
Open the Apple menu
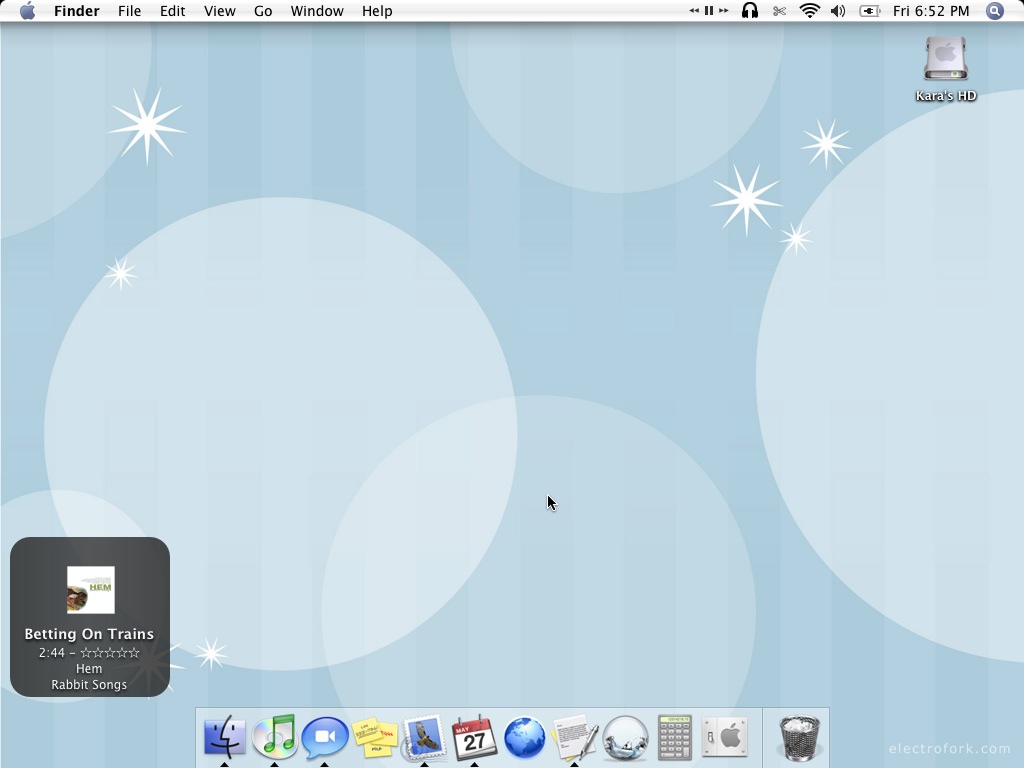click(x=28, y=11)
